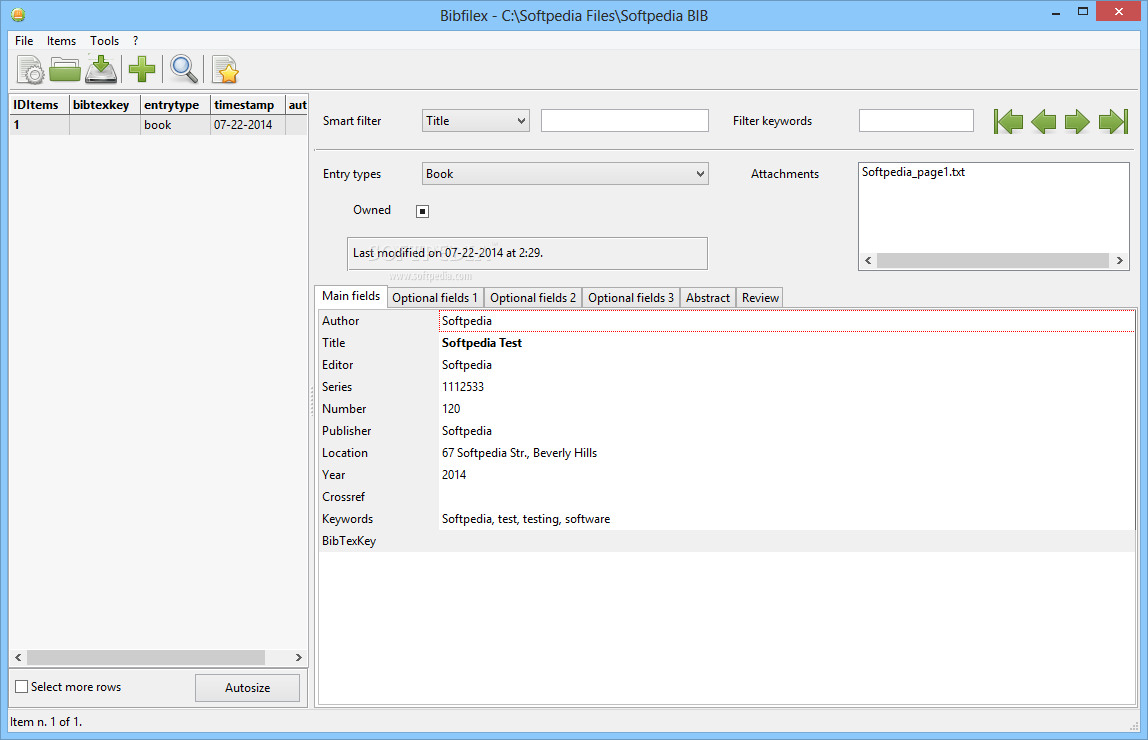Expand the Entry types Book dropdown

click(x=565, y=173)
